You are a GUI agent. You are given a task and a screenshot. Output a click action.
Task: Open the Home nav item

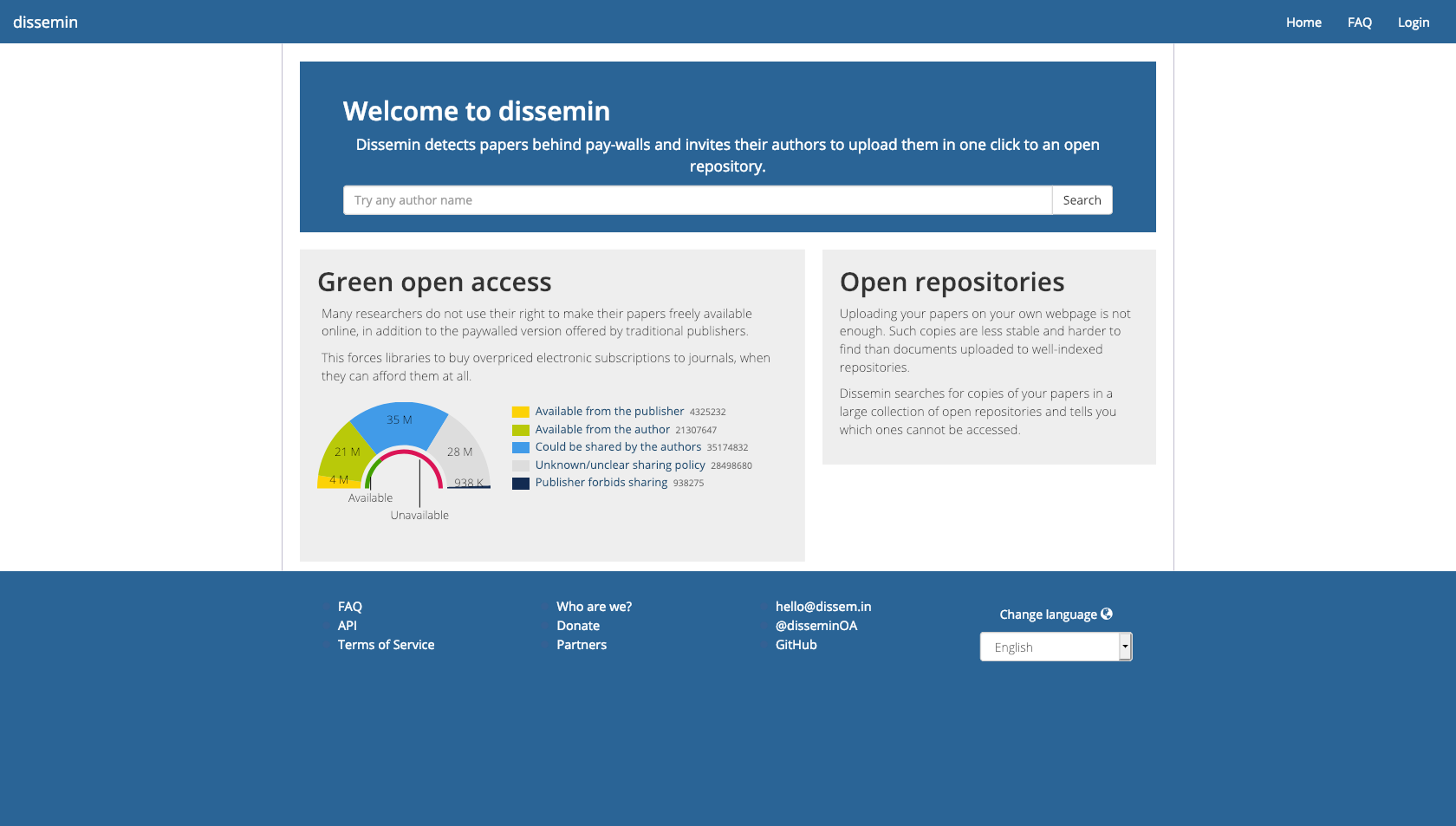tap(1303, 23)
